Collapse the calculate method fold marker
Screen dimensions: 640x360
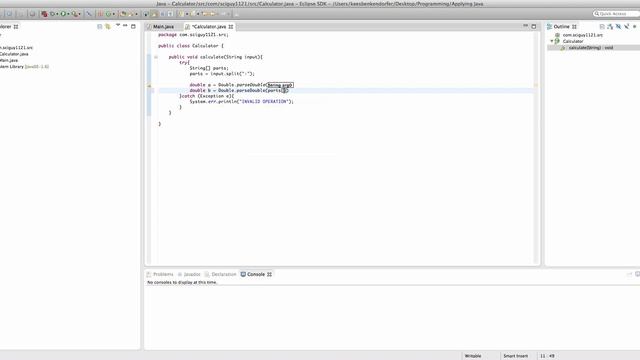tap(156, 57)
